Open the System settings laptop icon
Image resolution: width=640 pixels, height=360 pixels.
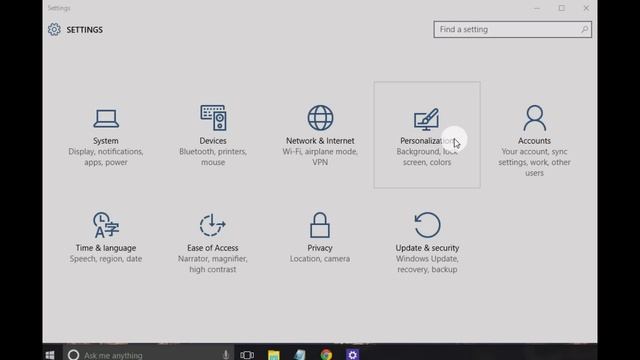(x=106, y=118)
